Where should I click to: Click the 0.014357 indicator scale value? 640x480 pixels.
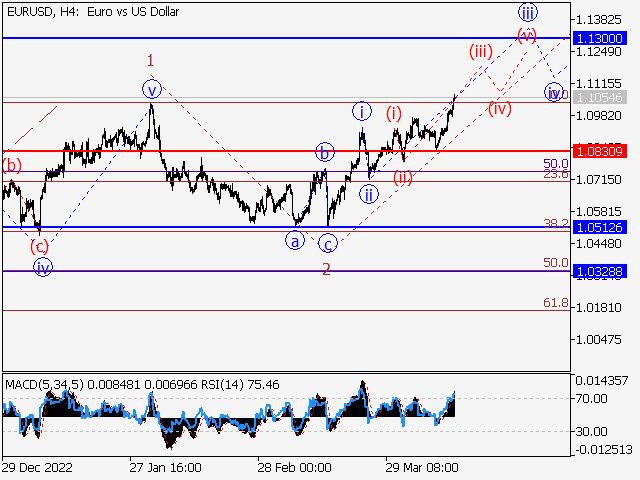pyautogui.click(x=602, y=381)
